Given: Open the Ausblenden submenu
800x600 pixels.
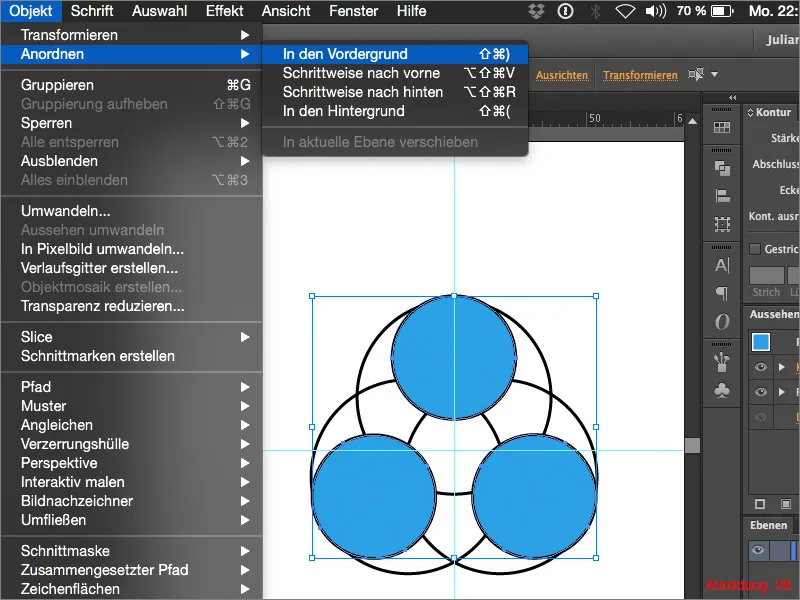Looking at the screenshot, I should point(132,161).
